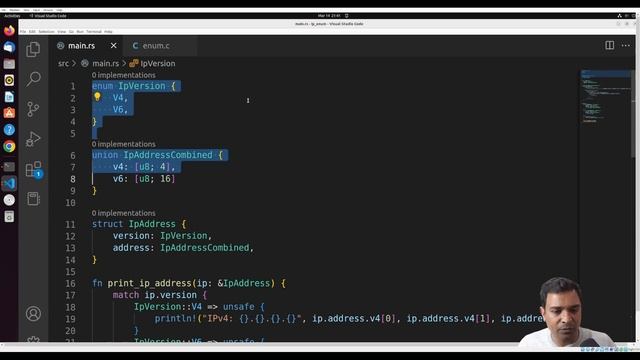The width and height of the screenshot is (640, 360).
Task: Open the Go menu
Action: (71, 31)
